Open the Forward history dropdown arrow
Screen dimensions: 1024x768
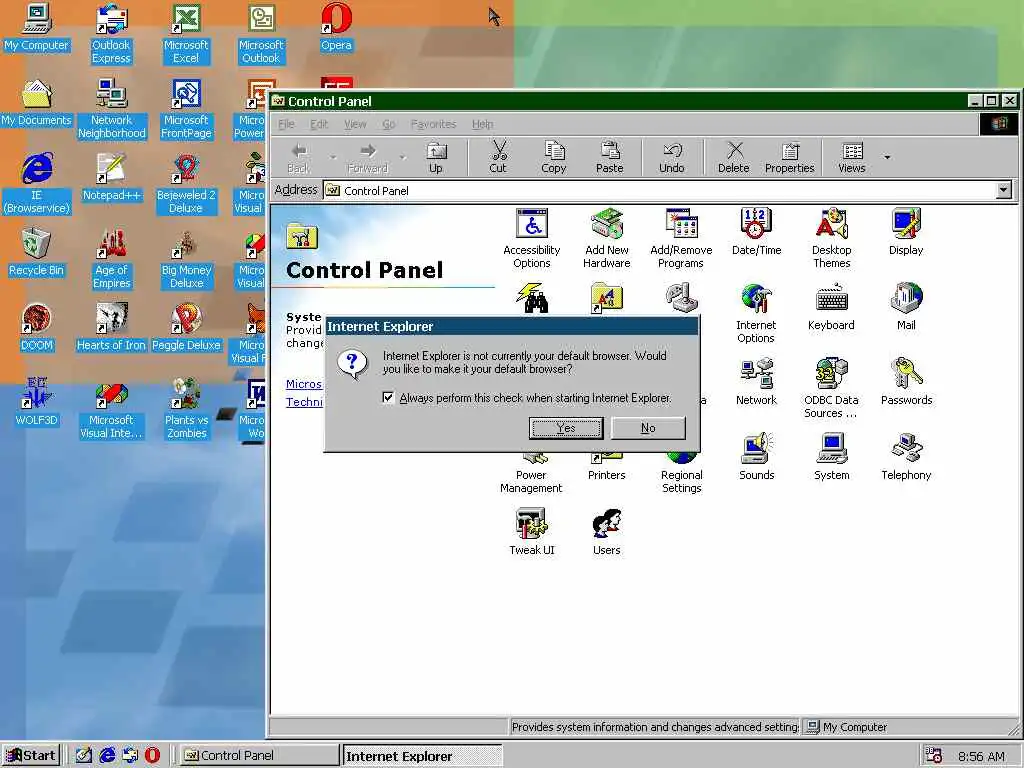(x=402, y=157)
